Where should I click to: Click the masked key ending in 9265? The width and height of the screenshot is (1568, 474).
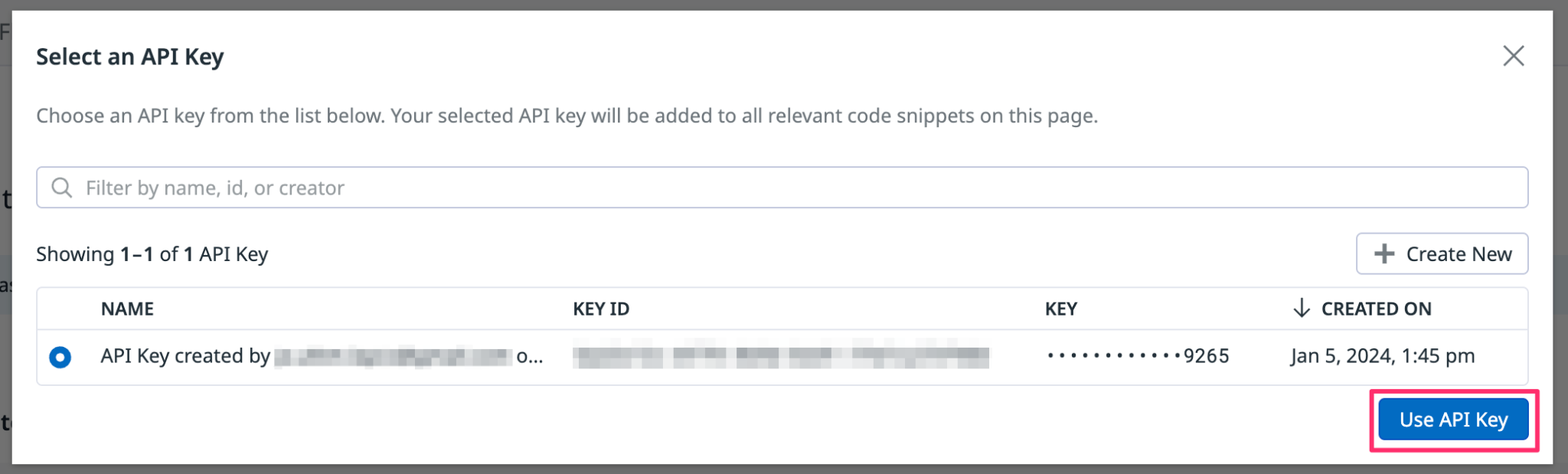(1138, 356)
